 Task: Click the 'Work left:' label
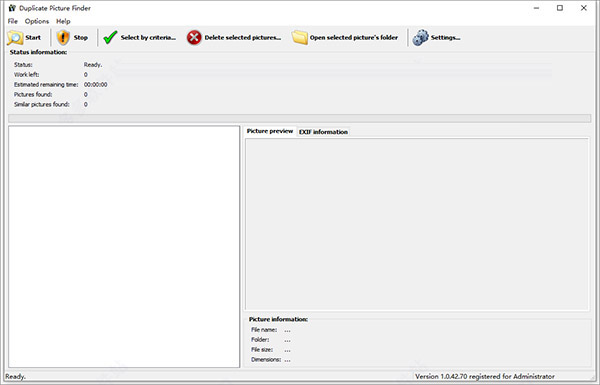click(26, 75)
